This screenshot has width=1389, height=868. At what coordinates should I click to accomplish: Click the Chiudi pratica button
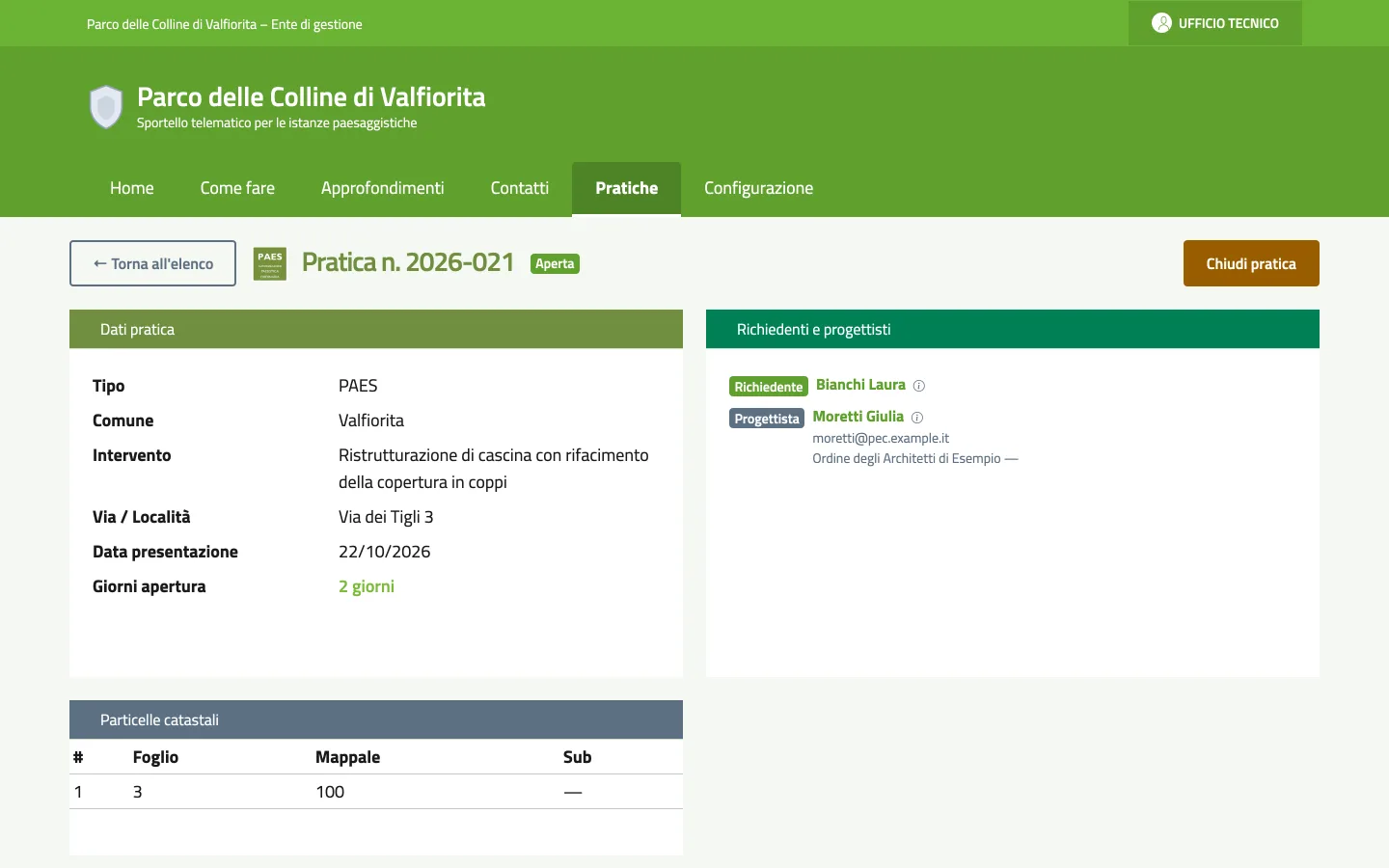(1251, 263)
